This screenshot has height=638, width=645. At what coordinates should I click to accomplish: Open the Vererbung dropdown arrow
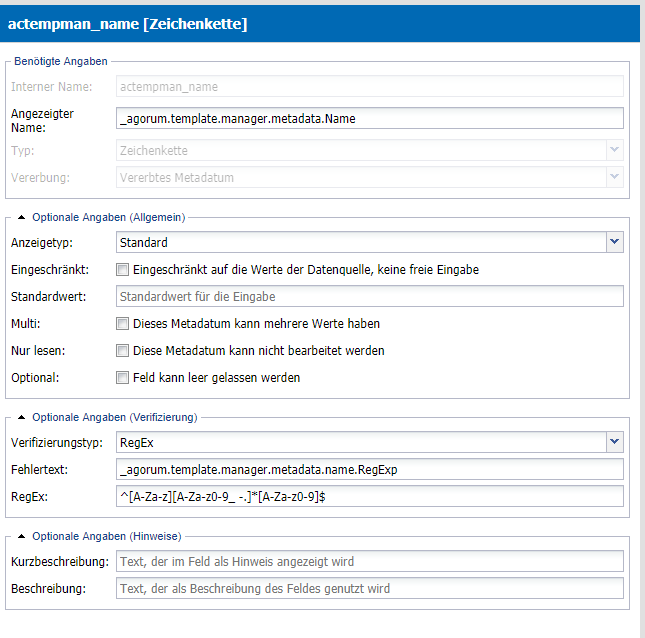(615, 177)
